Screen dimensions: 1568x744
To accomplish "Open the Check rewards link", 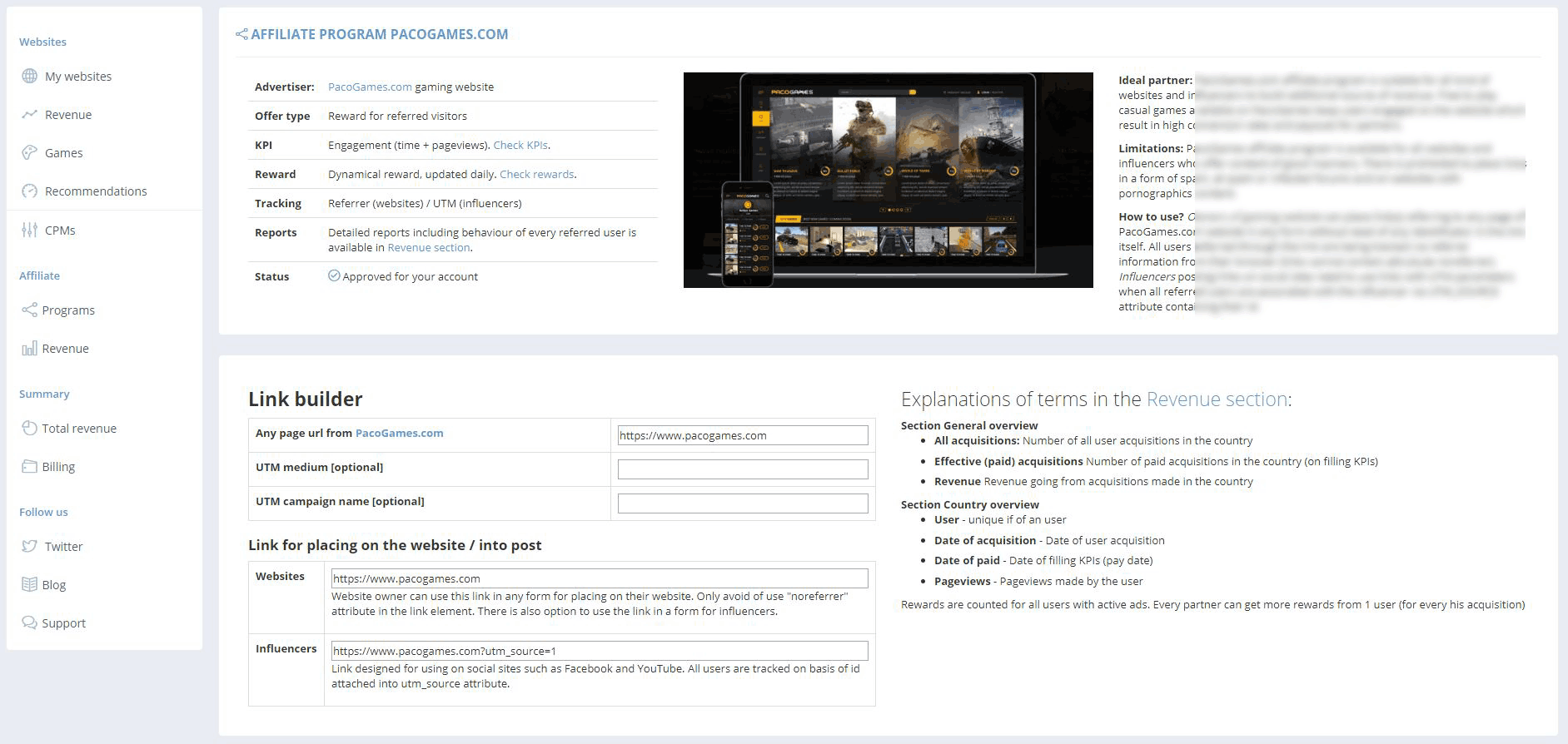I will tap(536, 174).
